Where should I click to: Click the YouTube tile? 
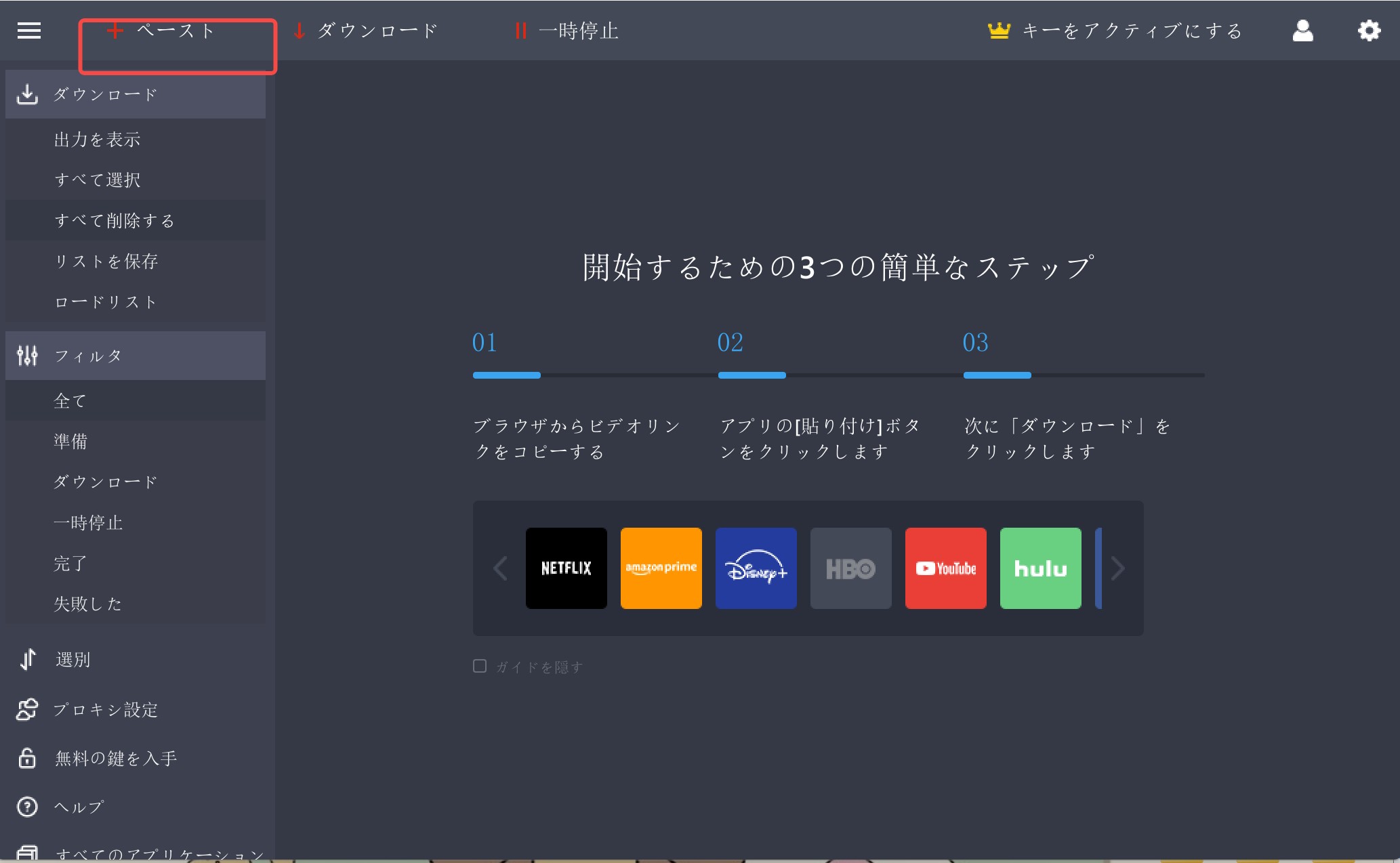point(946,568)
